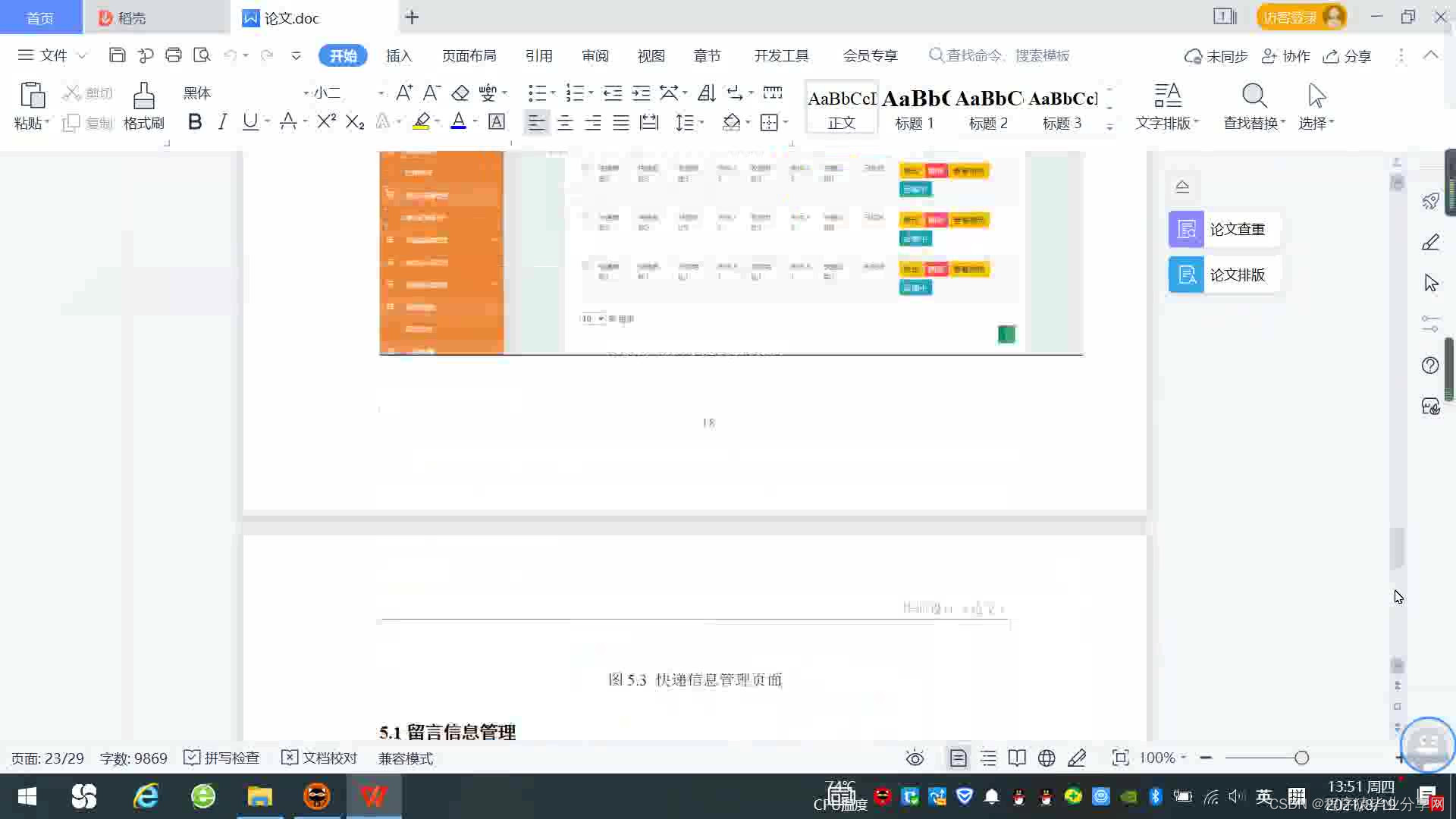Open the 页面布局 ribbon tab
Viewport: 1456px width, 819px height.
tap(469, 56)
